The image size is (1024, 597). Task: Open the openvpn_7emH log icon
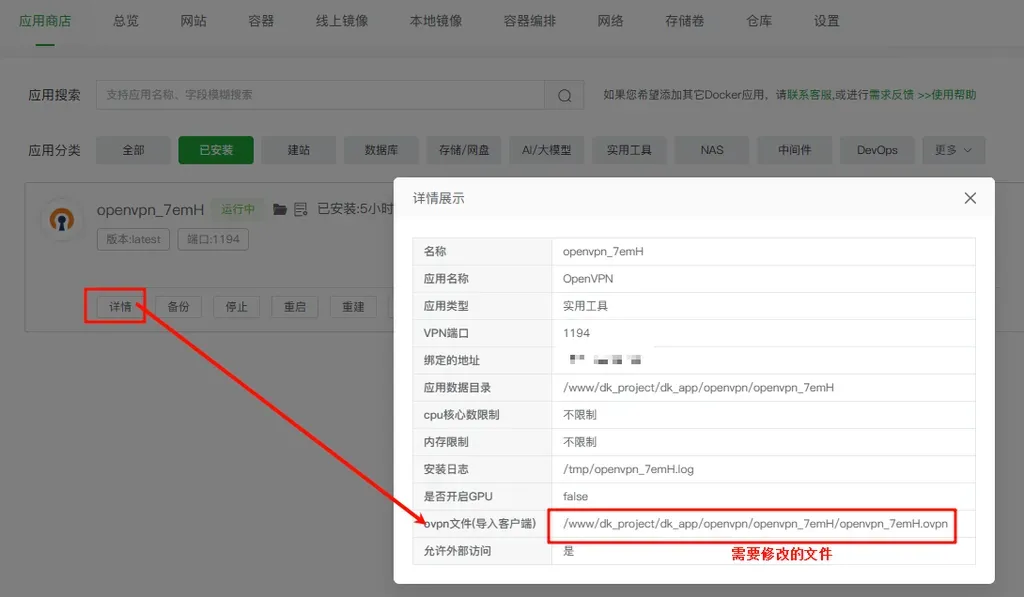tap(300, 210)
